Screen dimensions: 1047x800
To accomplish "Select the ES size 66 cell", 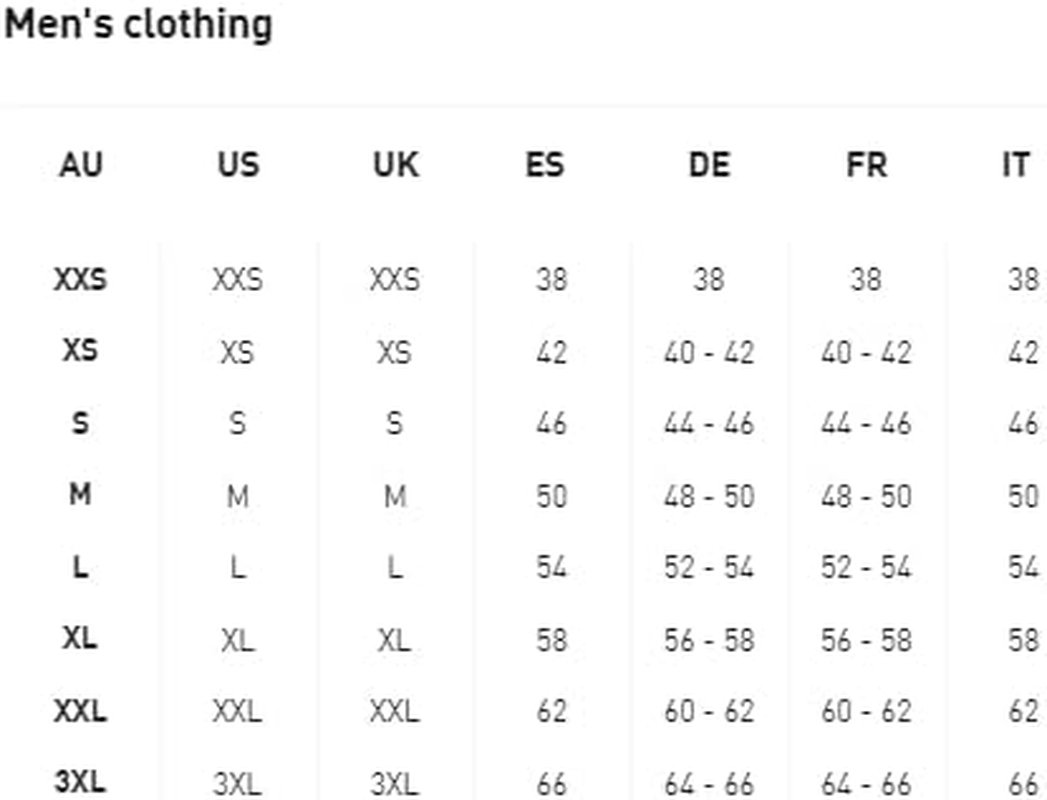I will [551, 784].
